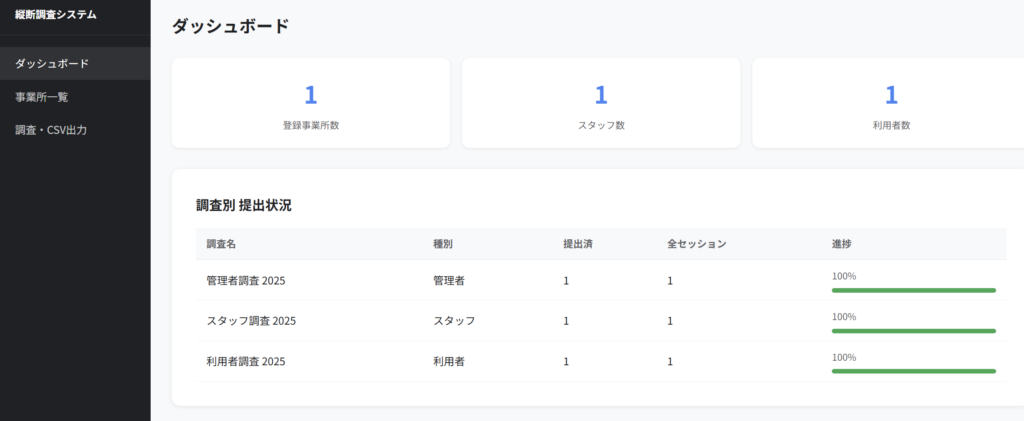This screenshot has height=421, width=1024.
Task: Select the 利用者数 stat card
Action: click(890, 104)
